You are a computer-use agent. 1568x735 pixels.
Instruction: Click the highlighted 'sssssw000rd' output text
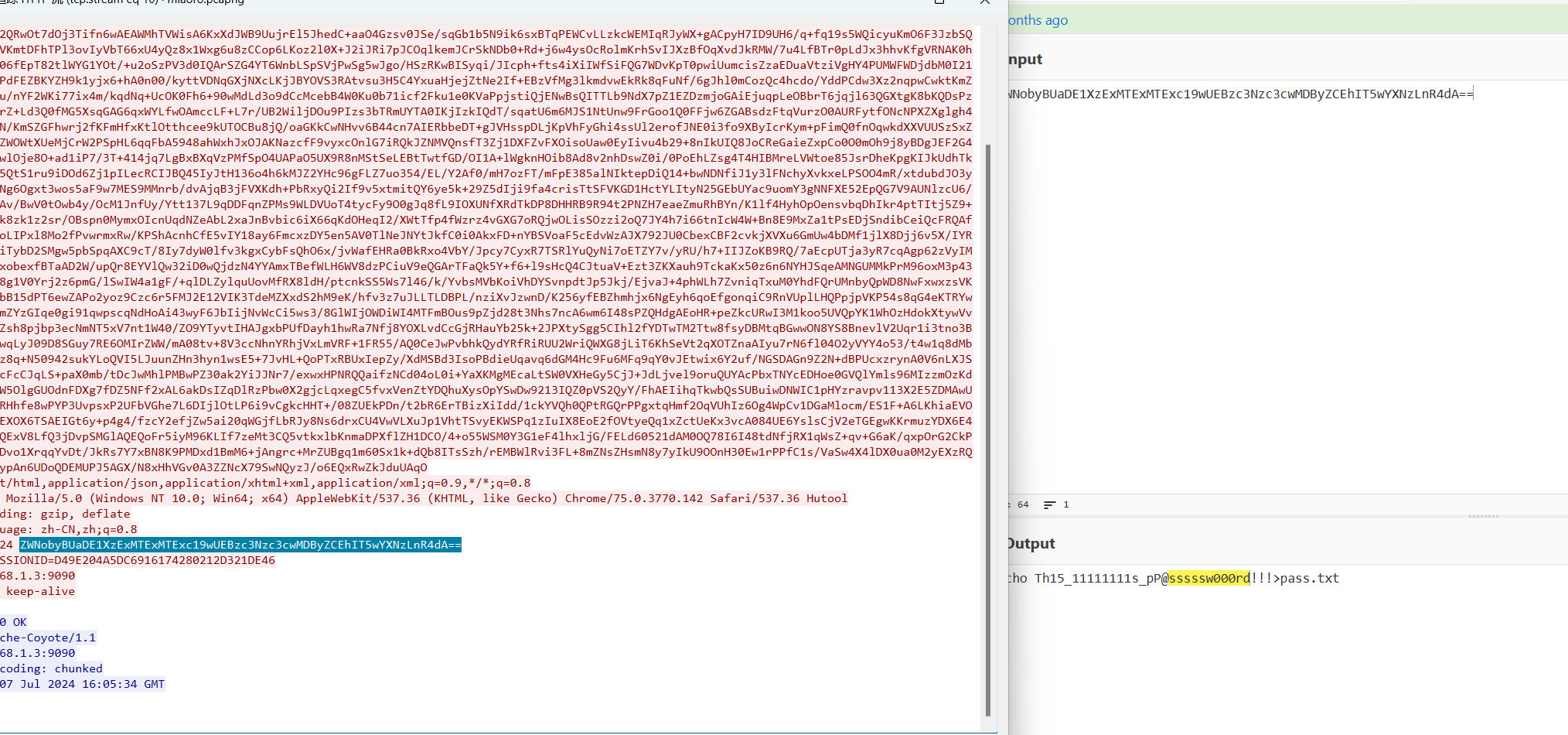pyautogui.click(x=1208, y=578)
